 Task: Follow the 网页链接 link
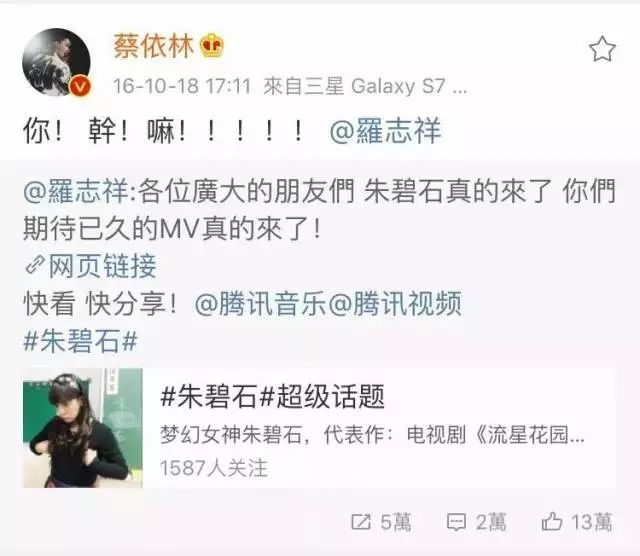[x=102, y=266]
